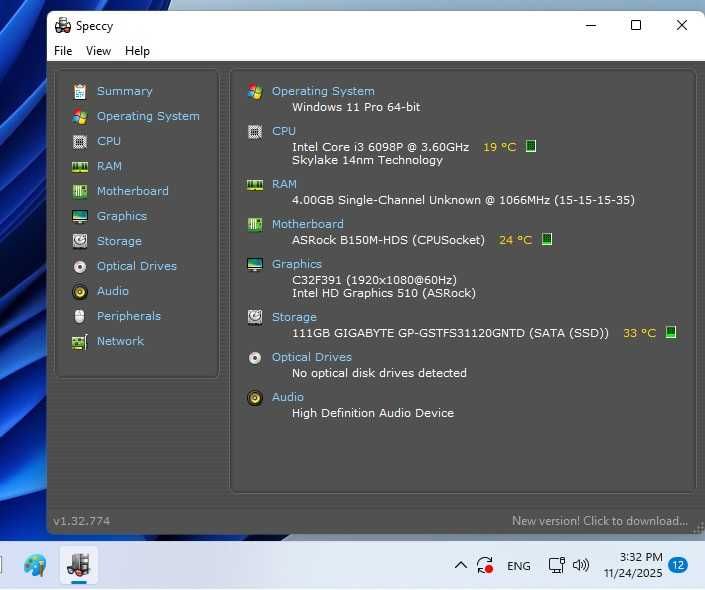Click the Graphics icon in the summary panel
This screenshot has height=590, width=705.
pyautogui.click(x=255, y=264)
